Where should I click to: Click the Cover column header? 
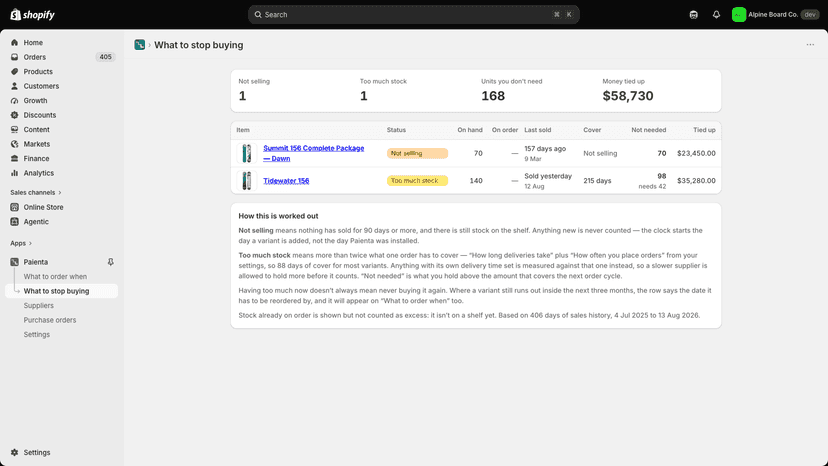(592, 130)
